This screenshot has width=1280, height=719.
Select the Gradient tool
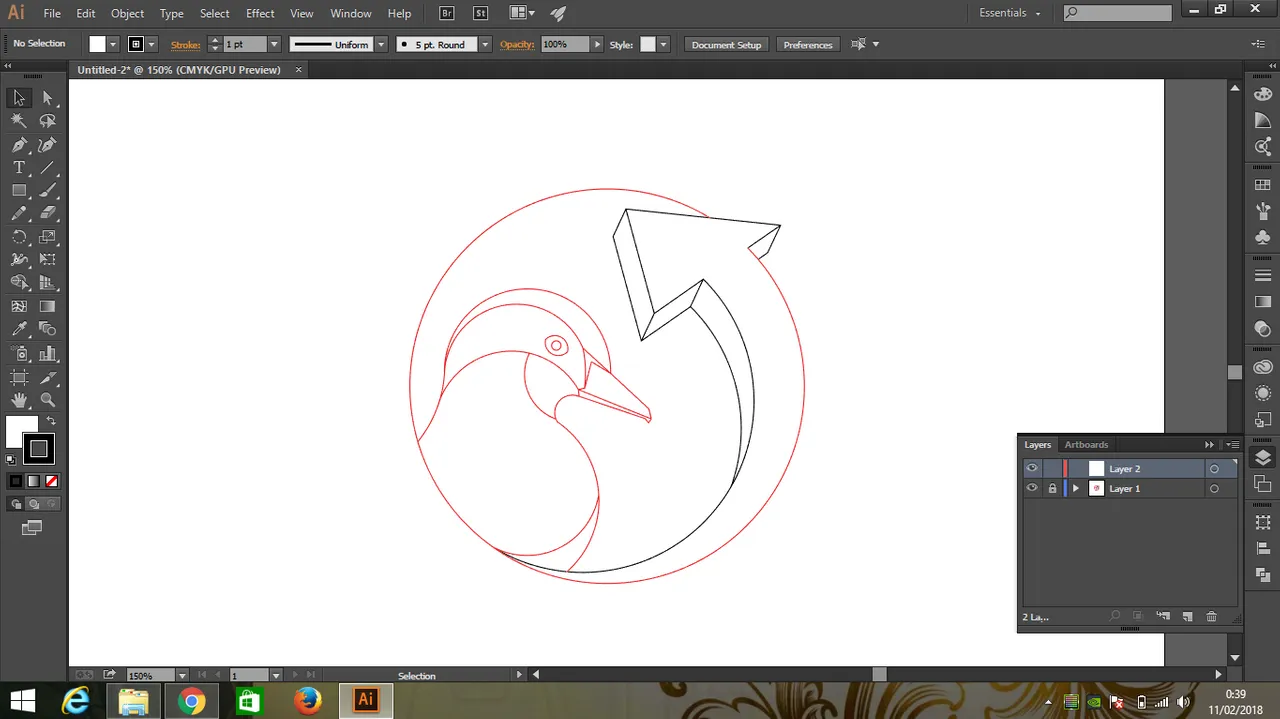point(47,306)
